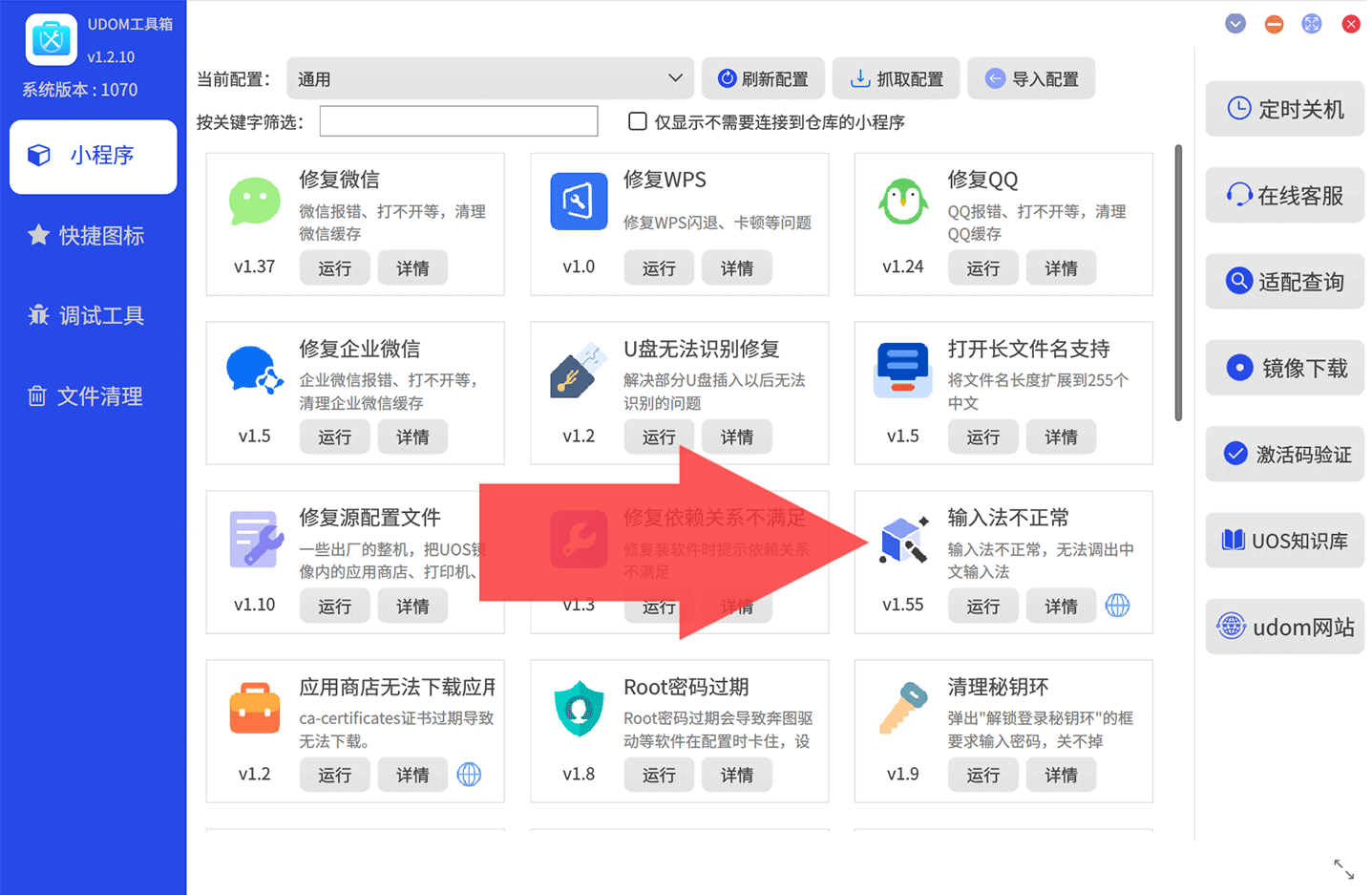Toggle fullscreen via blue title bar icon
The height and width of the screenshot is (895, 1372).
[1312, 24]
